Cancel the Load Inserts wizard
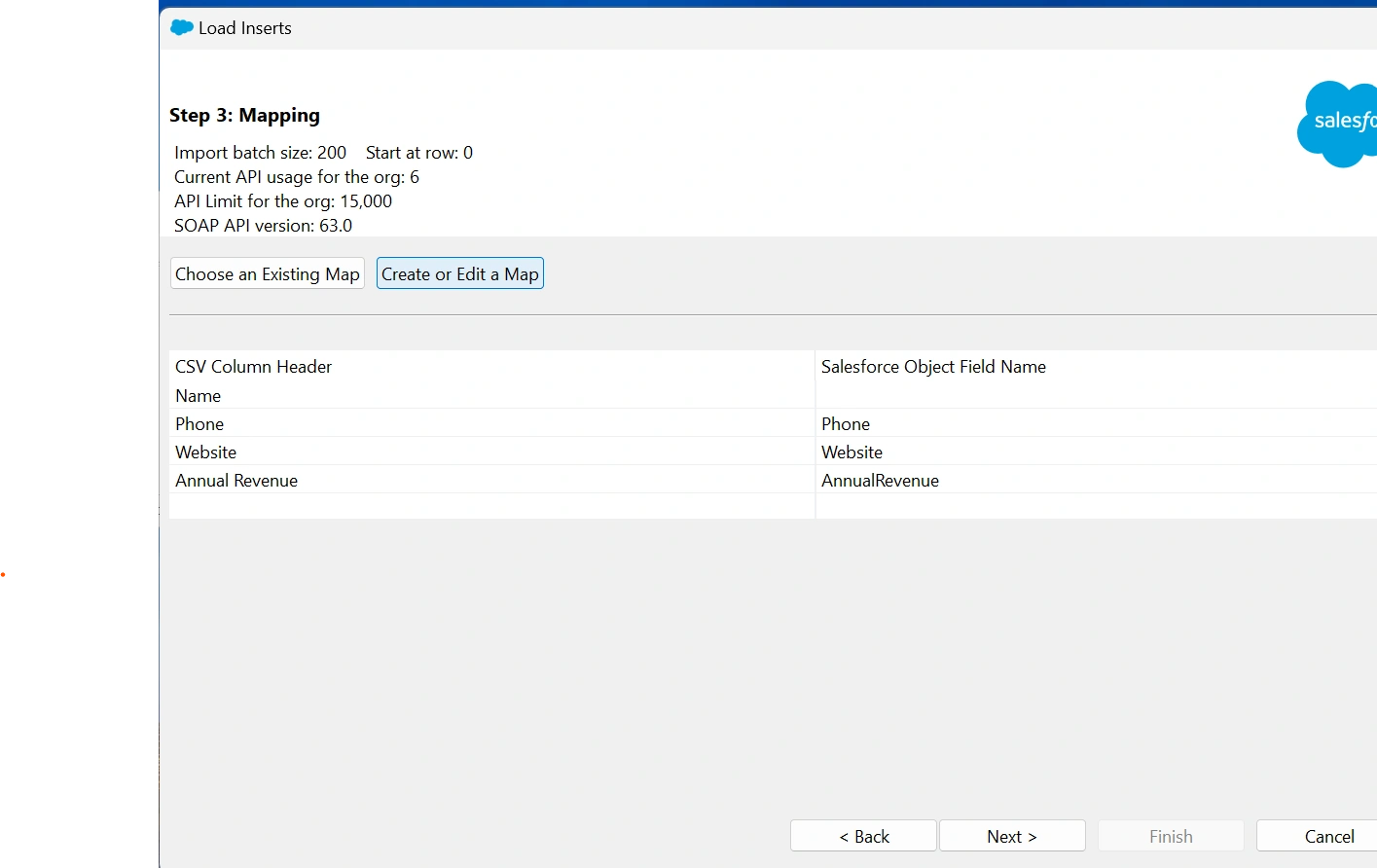Screen dimensions: 1377x868 tap(1327, 835)
